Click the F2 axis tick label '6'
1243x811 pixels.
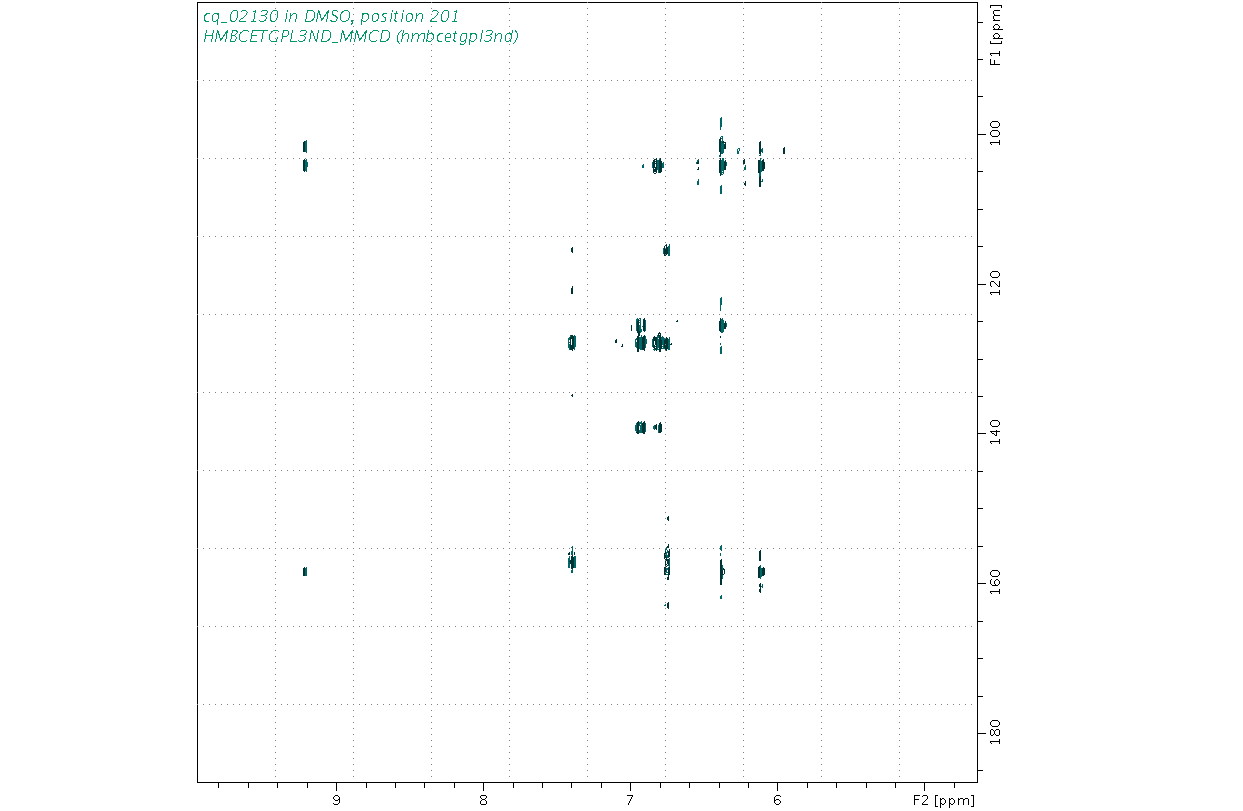coord(777,800)
